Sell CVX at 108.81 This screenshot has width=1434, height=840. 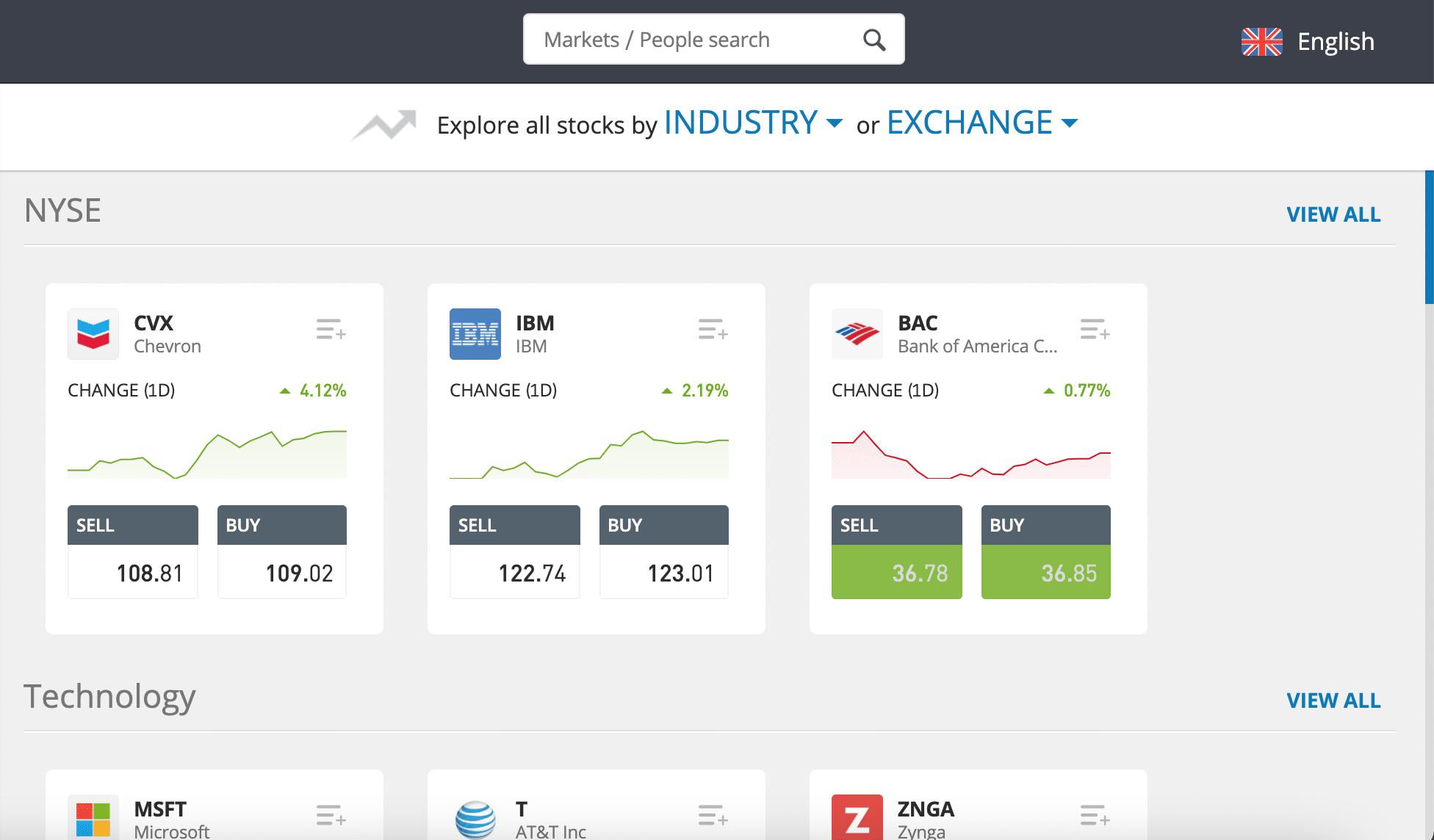(133, 552)
